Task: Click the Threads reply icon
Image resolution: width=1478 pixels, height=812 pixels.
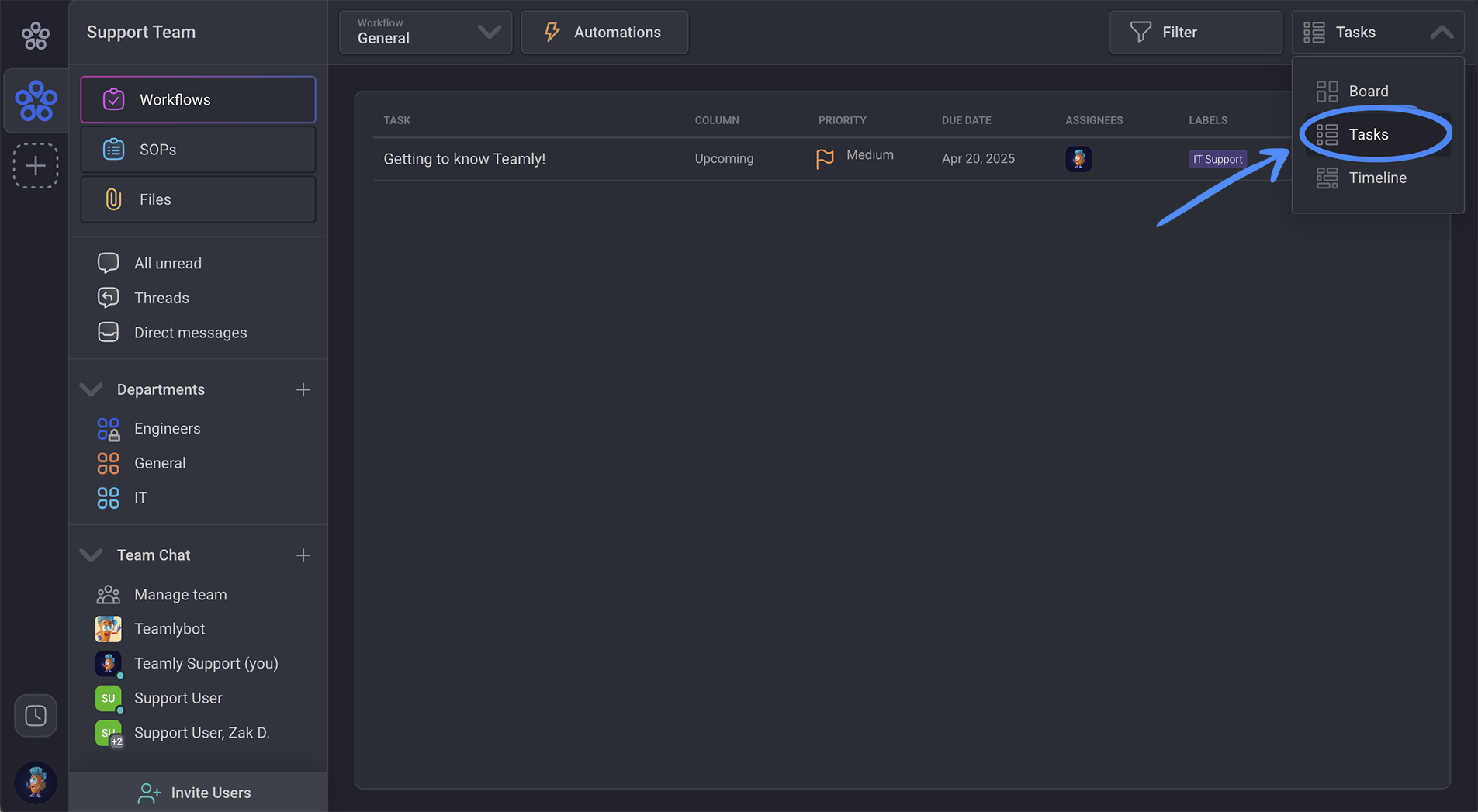Action: (108, 297)
